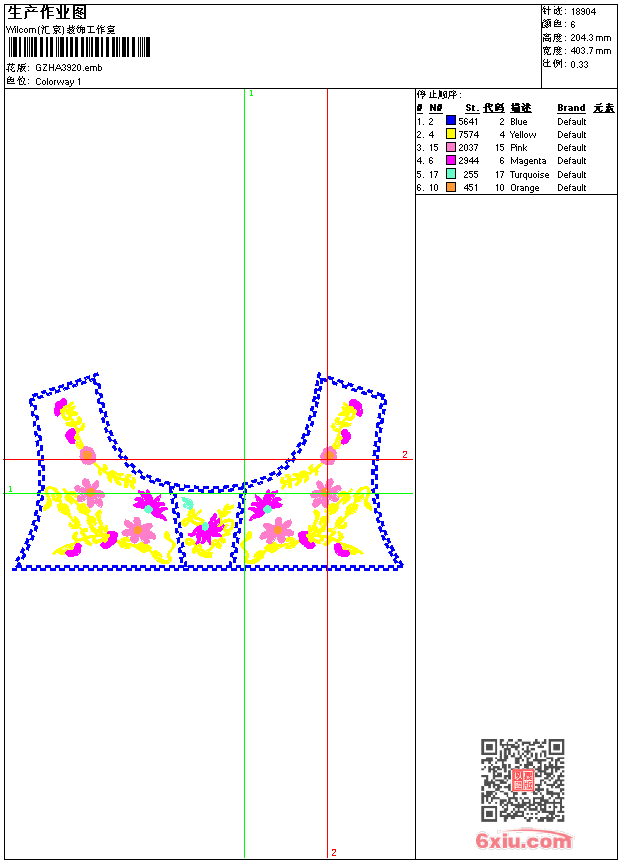Select the 'Colorway 1' text
This screenshot has width=620, height=860.
pos(58,82)
